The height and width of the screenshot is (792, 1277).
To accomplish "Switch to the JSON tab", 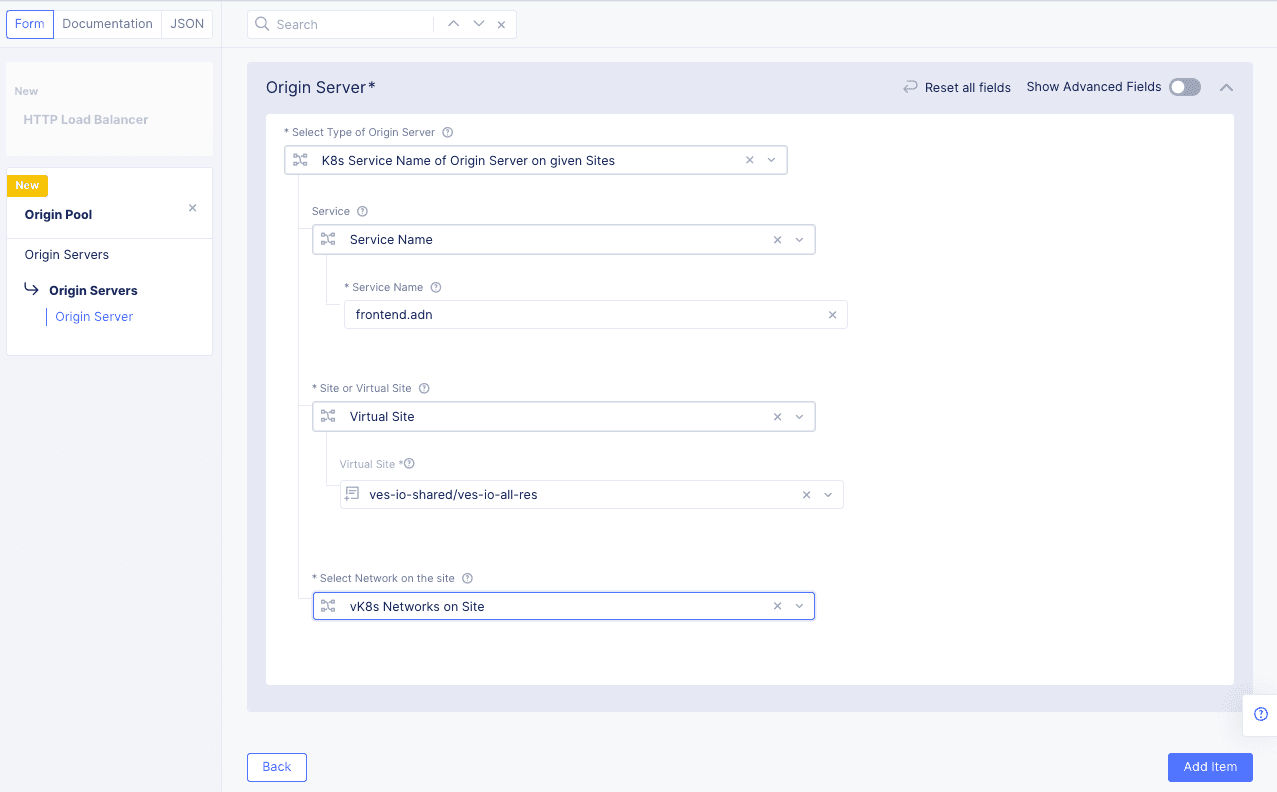I will (x=186, y=23).
